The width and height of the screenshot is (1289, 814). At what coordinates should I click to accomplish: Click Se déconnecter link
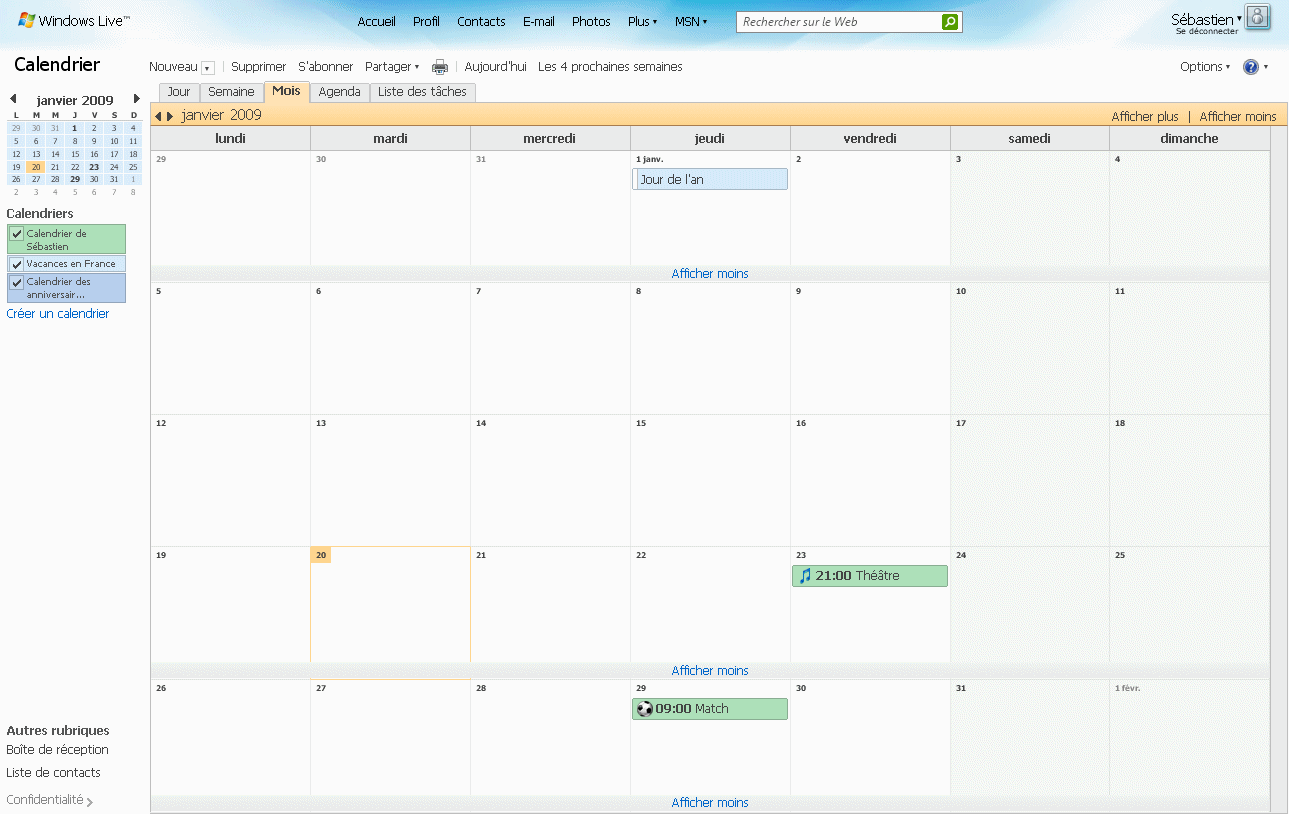tap(1207, 32)
